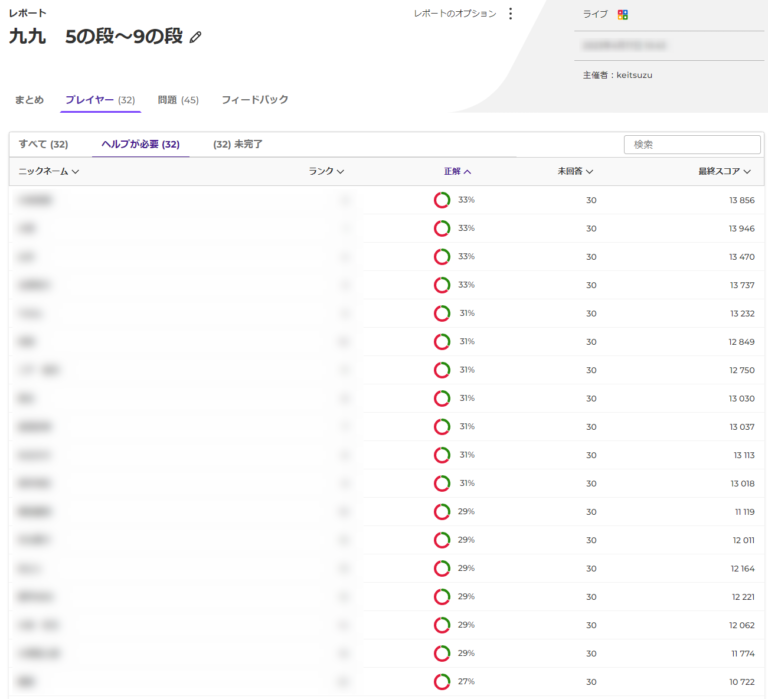Select the (32) 未完了 filter
The width and height of the screenshot is (768, 699).
pyautogui.click(x=238, y=144)
